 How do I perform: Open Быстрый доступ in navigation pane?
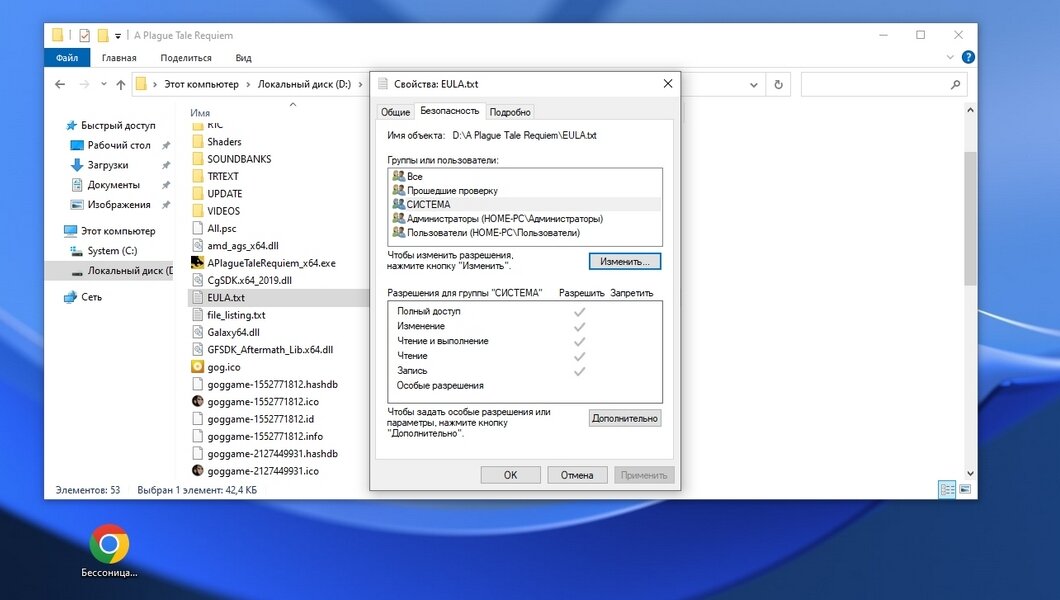118,125
